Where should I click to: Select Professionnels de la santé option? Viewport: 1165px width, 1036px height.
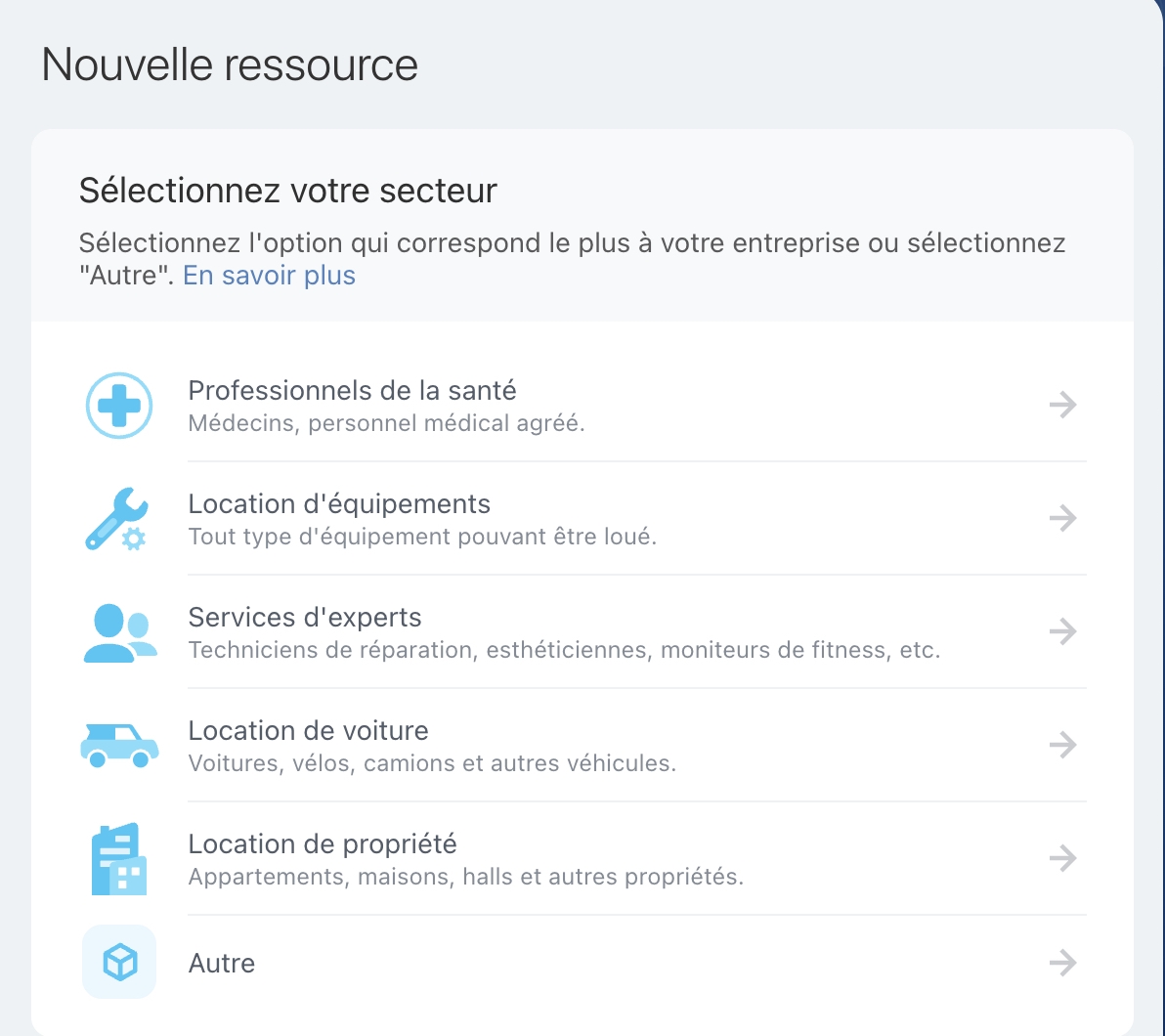(352, 391)
